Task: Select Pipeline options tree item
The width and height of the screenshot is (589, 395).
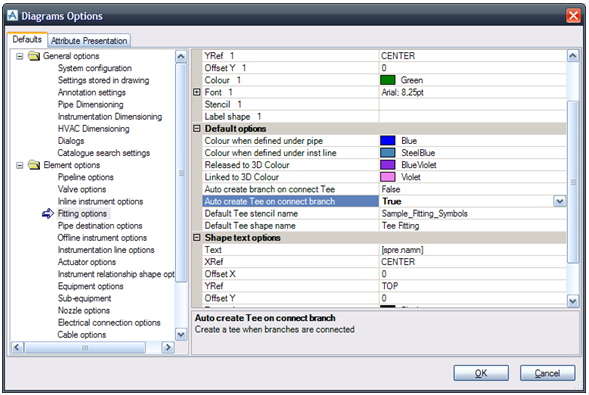Action: pyautogui.click(x=86, y=177)
